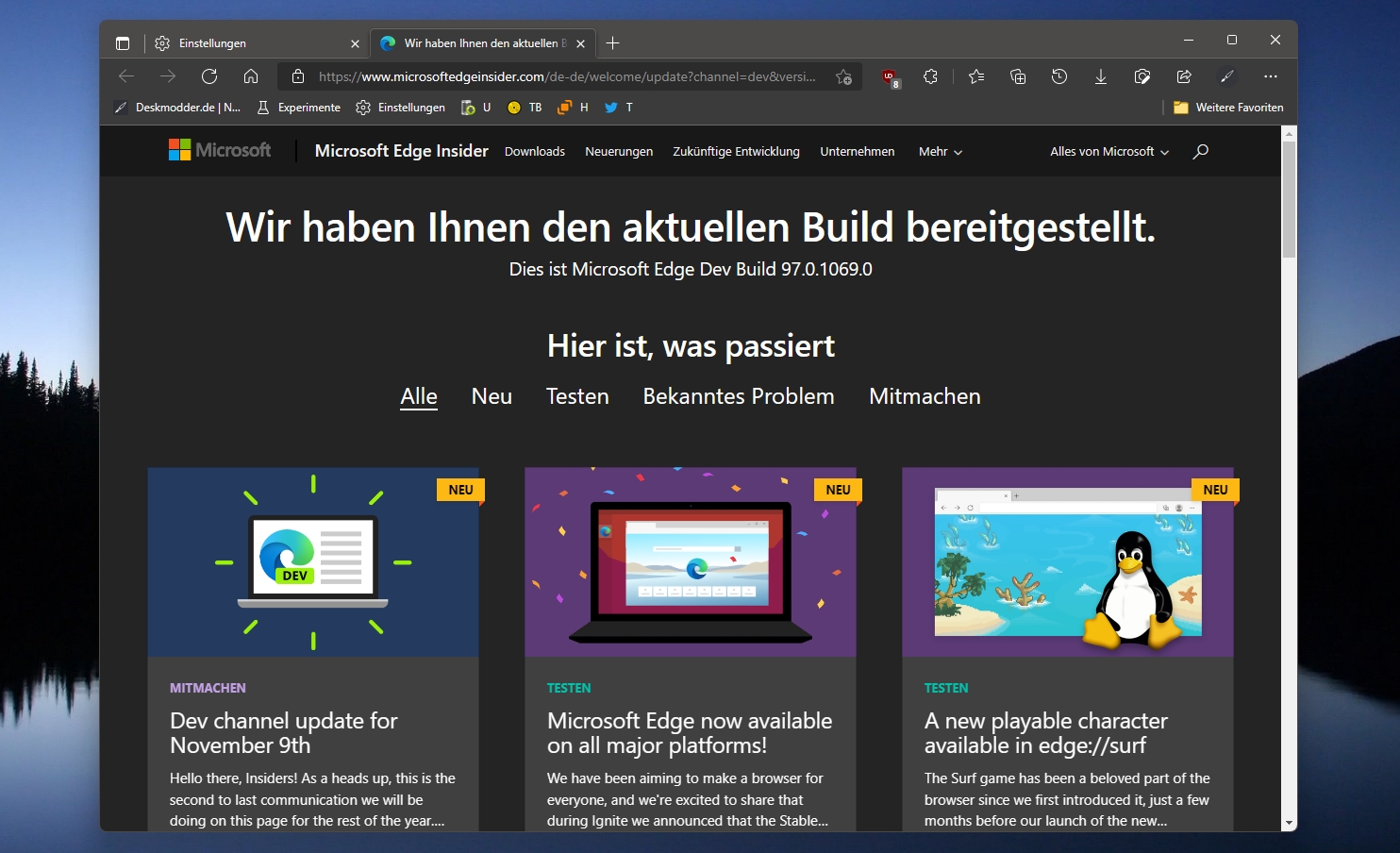
Task: Open the Experimente bookmark
Action: click(x=298, y=108)
